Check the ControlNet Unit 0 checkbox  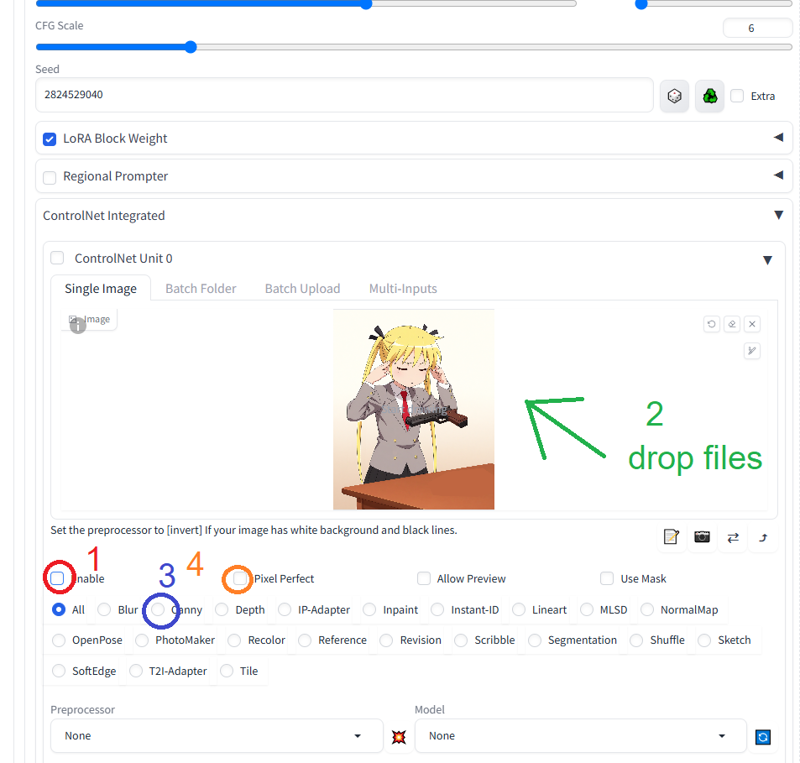57,258
